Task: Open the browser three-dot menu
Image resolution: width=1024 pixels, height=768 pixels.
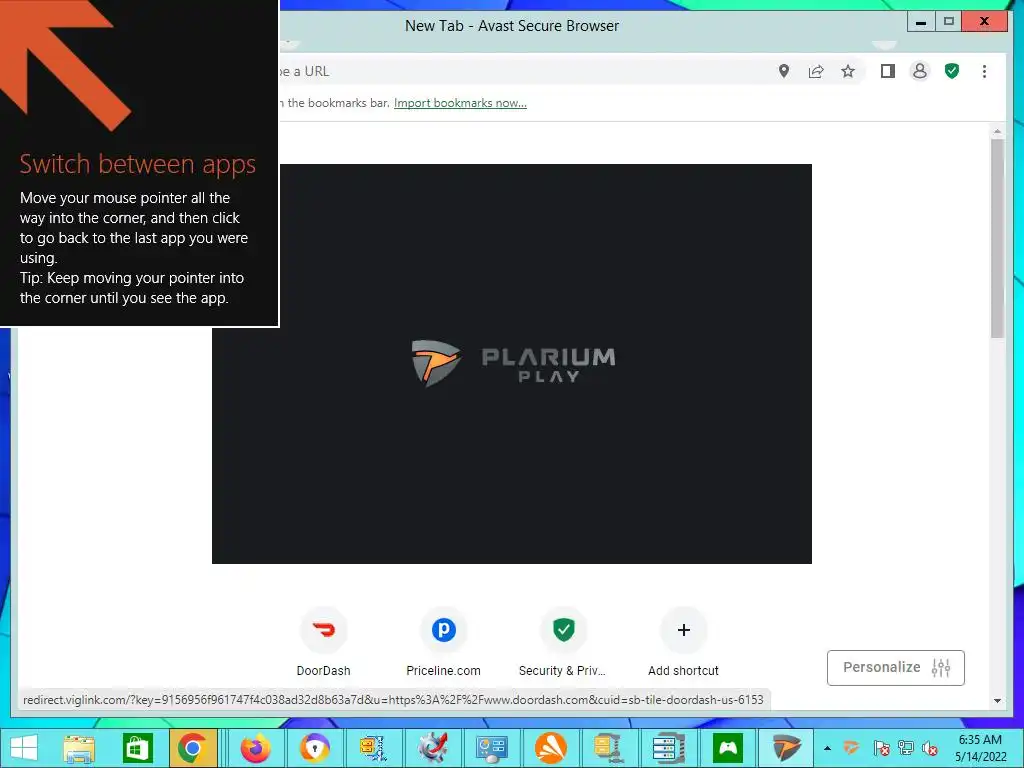Action: coord(984,71)
